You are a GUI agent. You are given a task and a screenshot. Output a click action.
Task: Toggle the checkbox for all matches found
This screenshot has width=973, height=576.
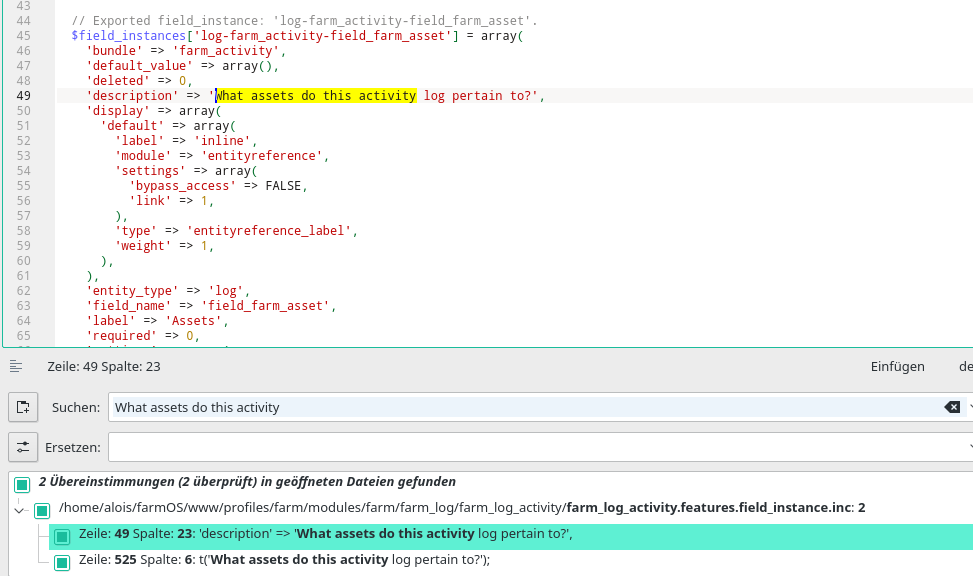pos(22,484)
